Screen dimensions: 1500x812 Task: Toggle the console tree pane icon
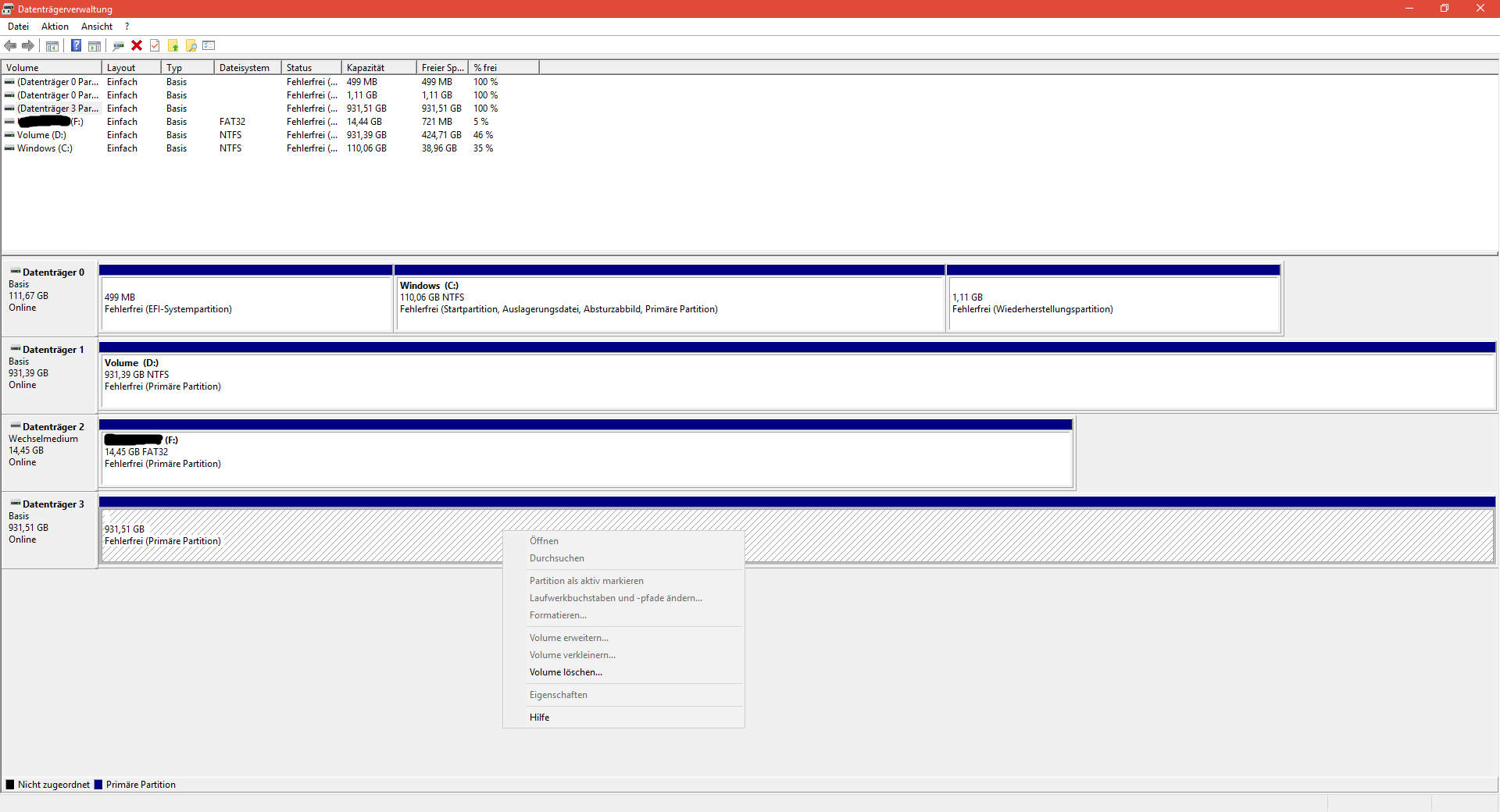(x=52, y=45)
